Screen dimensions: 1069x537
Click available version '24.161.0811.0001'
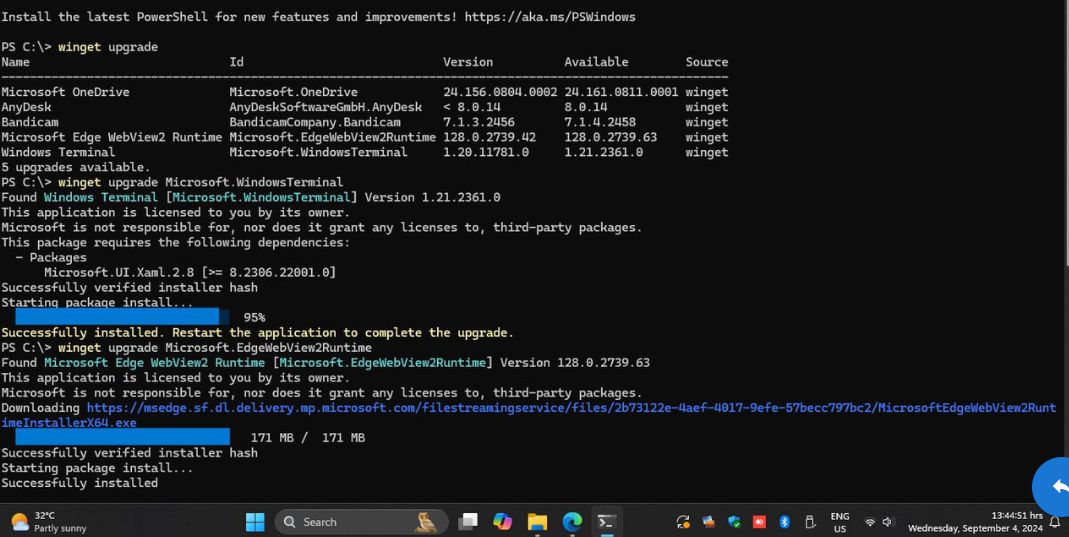pos(621,92)
